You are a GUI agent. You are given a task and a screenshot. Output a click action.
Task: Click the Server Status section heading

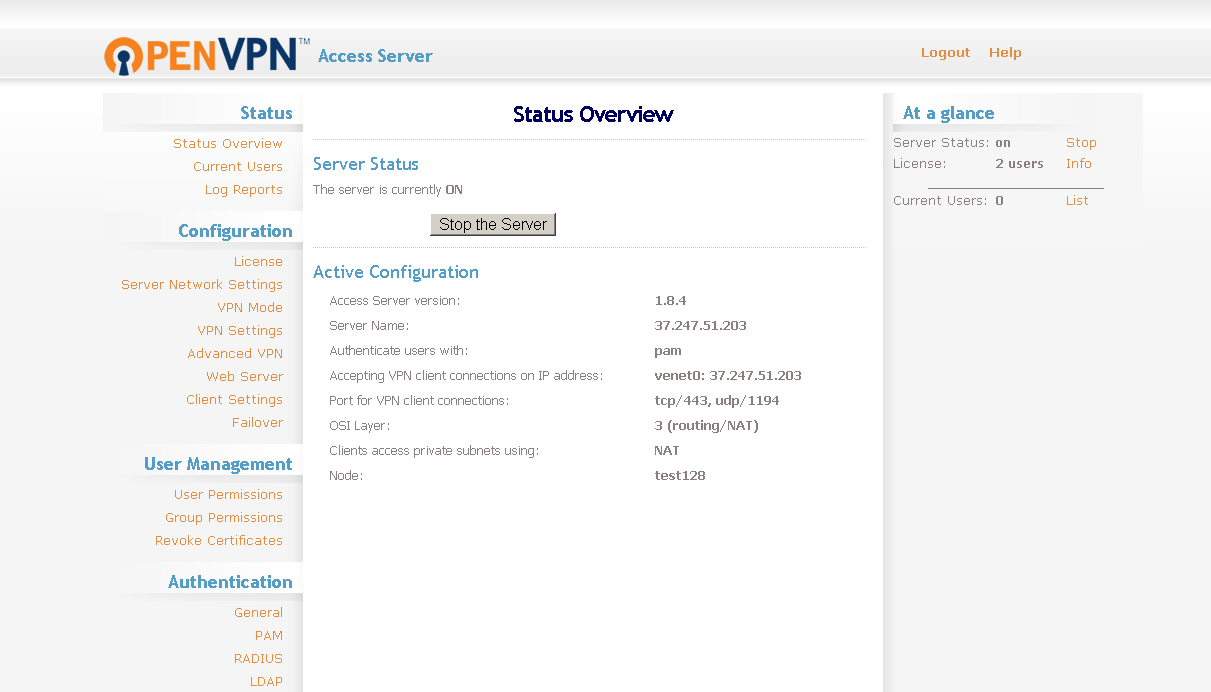[366, 164]
